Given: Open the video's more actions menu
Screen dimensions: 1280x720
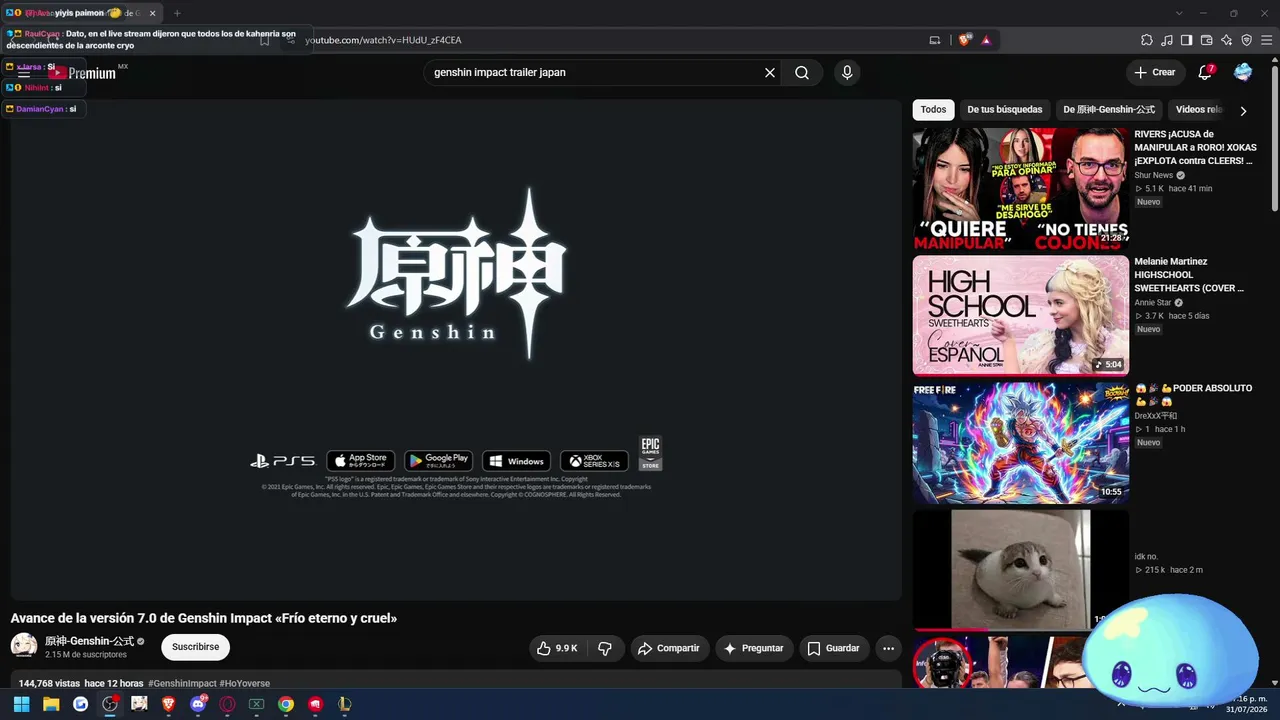Looking at the screenshot, I should pos(888,648).
